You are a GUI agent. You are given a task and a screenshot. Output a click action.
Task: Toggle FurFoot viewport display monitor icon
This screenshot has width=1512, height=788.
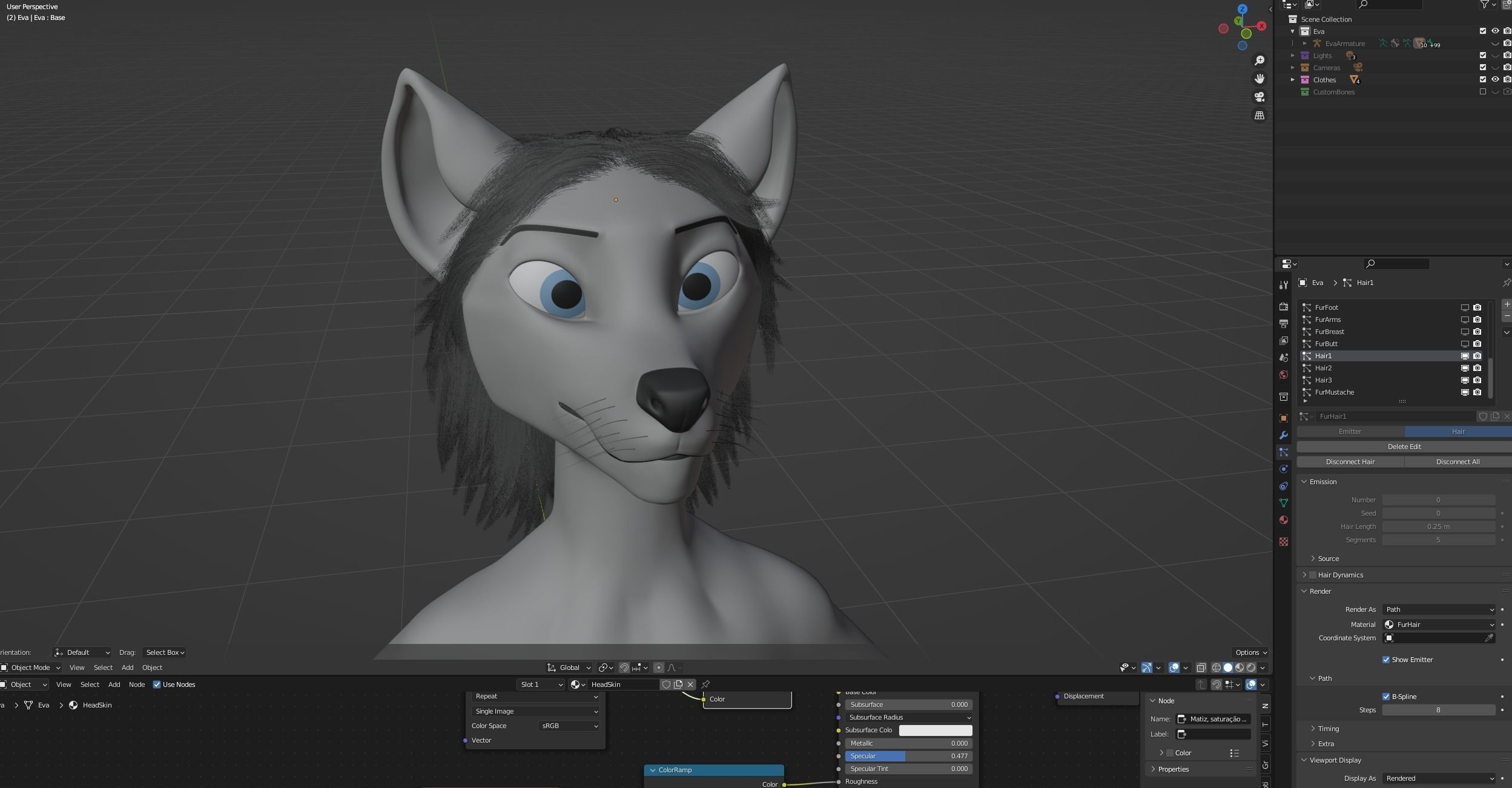(1465, 307)
